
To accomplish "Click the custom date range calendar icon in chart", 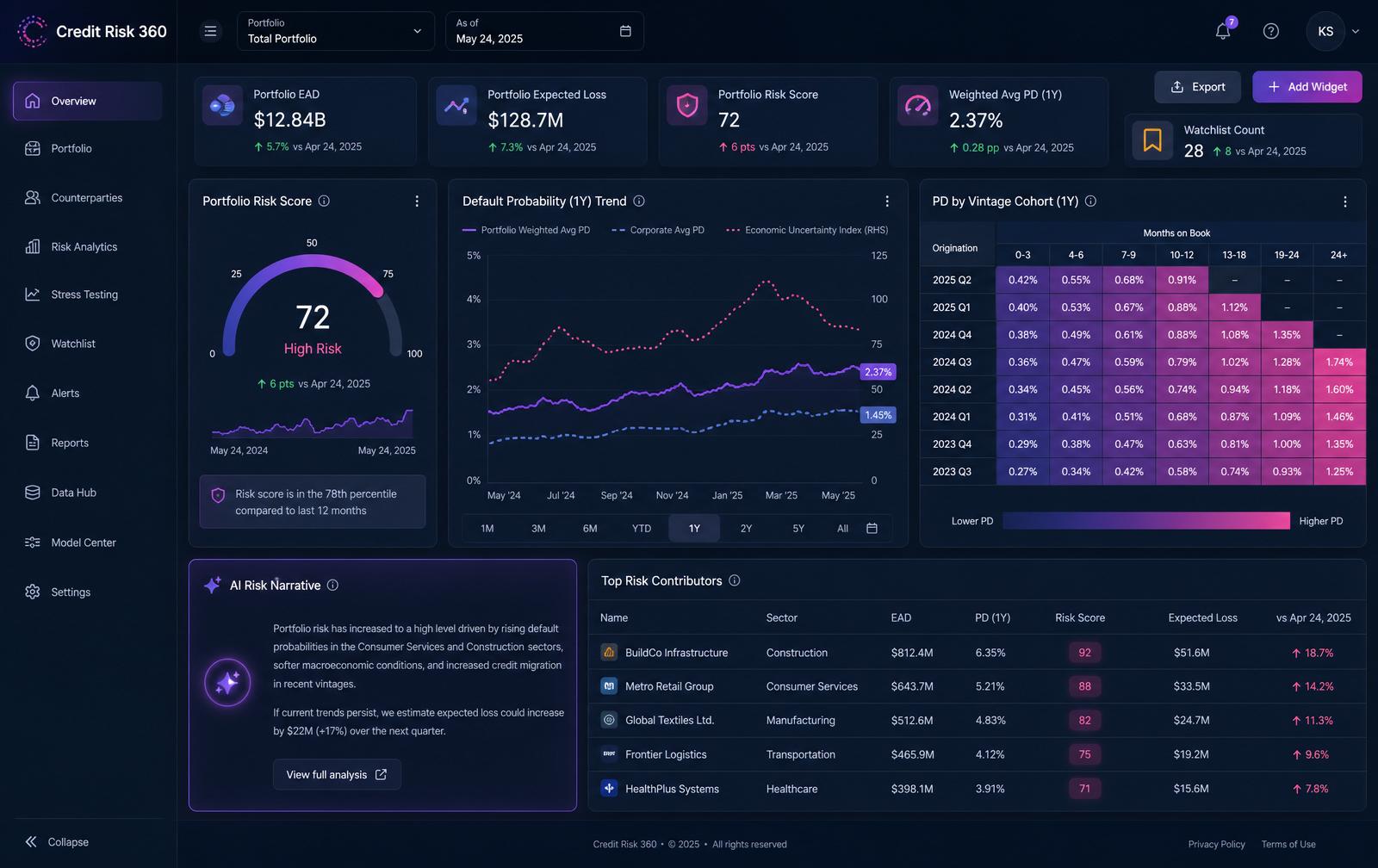I will 872,528.
